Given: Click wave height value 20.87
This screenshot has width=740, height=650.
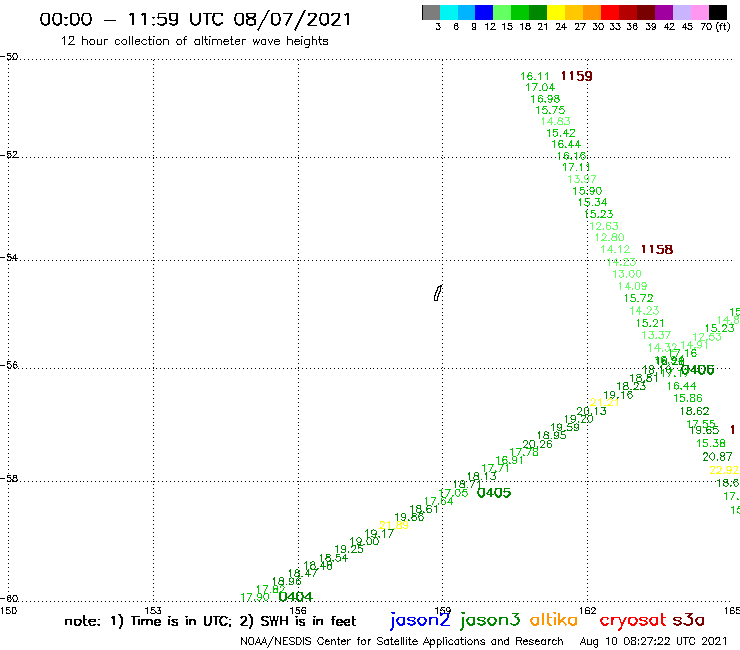Looking at the screenshot, I should (717, 457).
